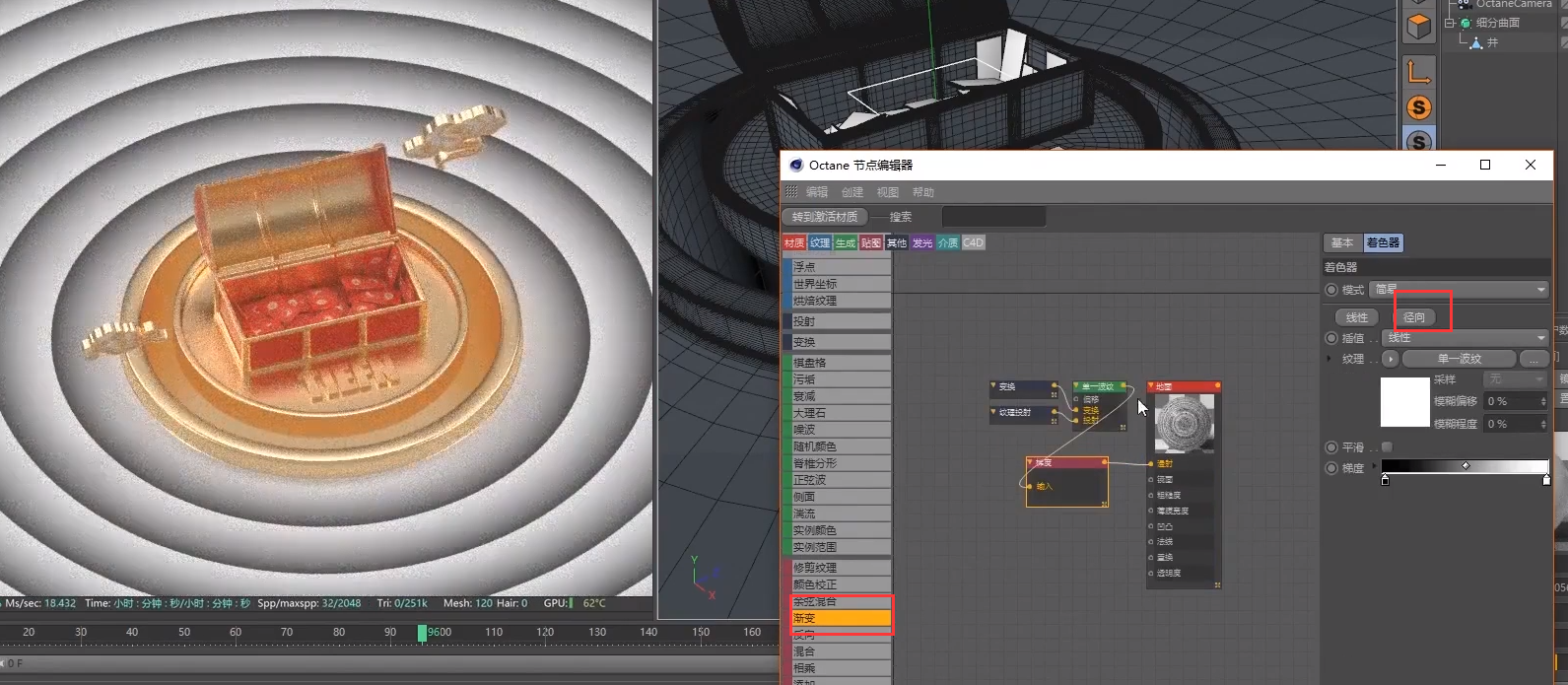Click the XYZ axis gizmo in the viewport

coord(704,580)
